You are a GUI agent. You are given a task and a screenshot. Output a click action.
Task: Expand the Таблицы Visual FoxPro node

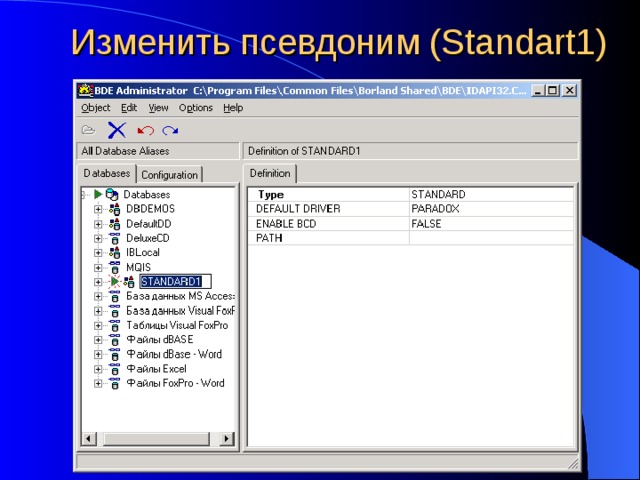(98, 325)
